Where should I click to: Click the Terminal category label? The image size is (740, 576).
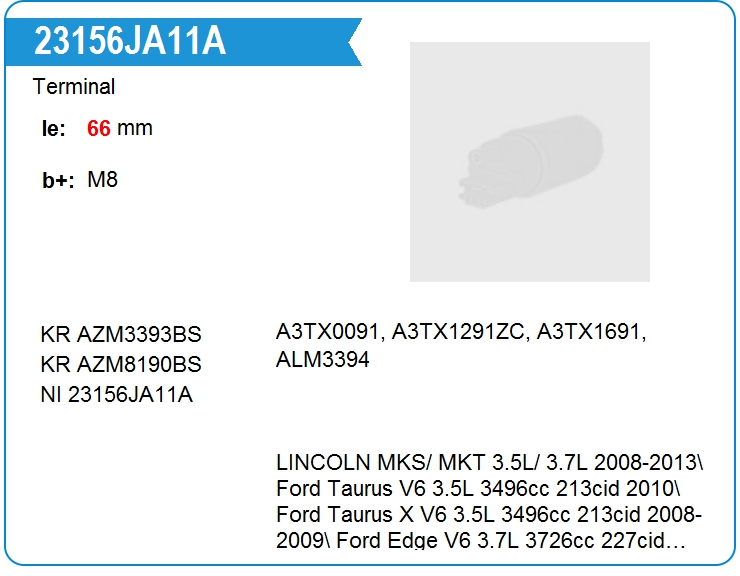[x=74, y=87]
